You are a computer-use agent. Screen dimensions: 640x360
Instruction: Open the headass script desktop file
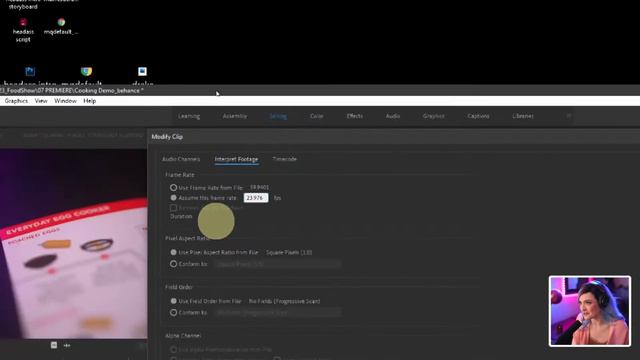pos(23,30)
